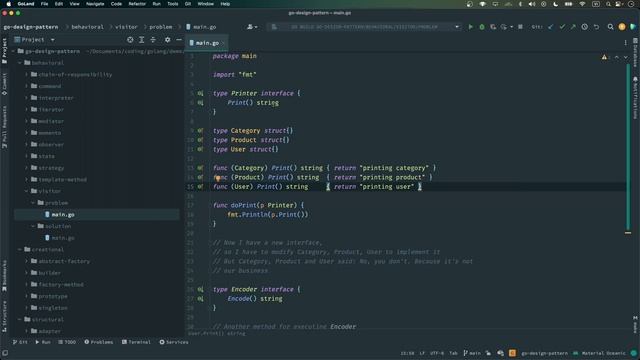The height and width of the screenshot is (360, 640).
Task: Open the Services tool window
Action: [174, 342]
